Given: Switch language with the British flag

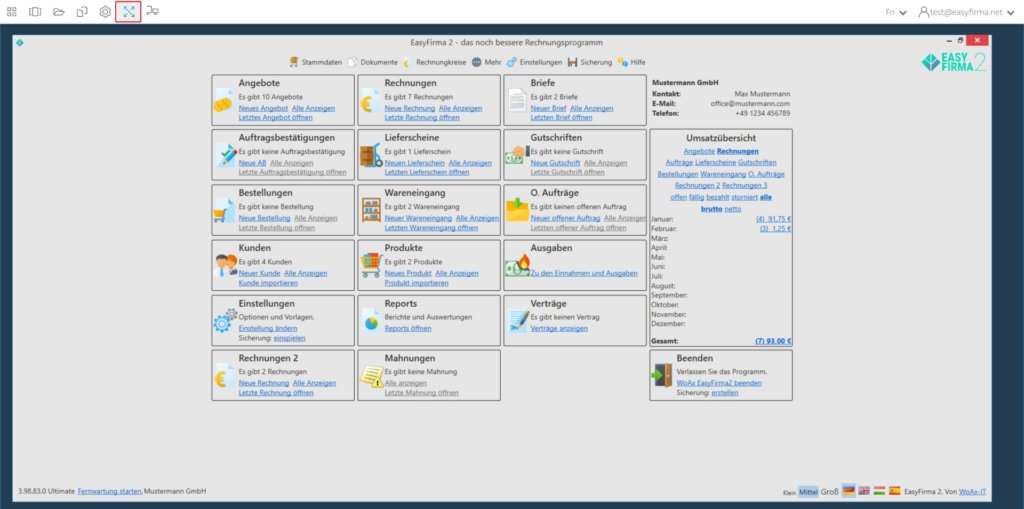Looking at the screenshot, I should (863, 491).
